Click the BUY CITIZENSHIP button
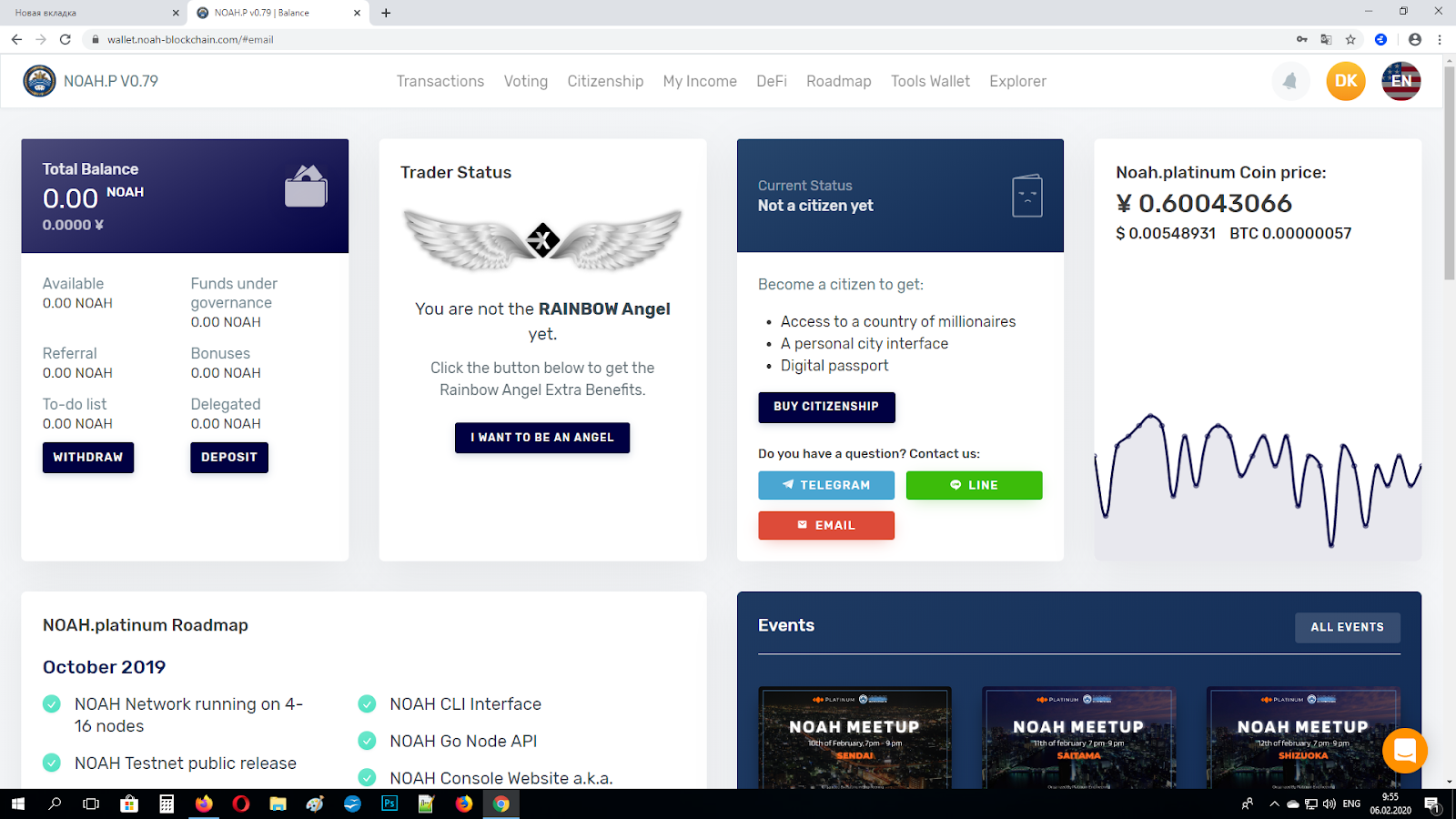Image resolution: width=1456 pixels, height=819 pixels. (826, 407)
